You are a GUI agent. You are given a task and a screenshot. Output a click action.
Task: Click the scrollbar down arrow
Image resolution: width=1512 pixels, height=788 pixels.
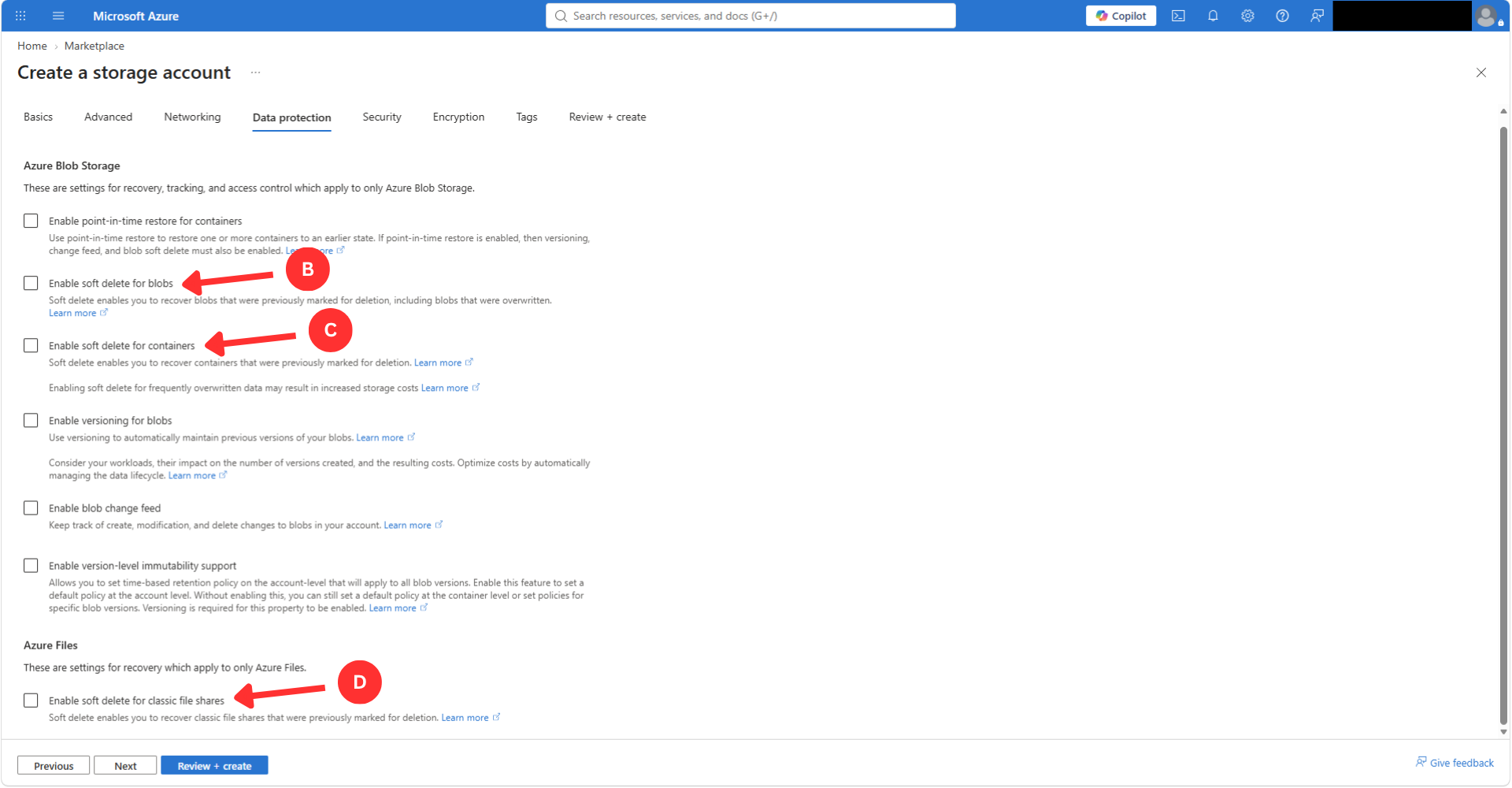(1503, 732)
